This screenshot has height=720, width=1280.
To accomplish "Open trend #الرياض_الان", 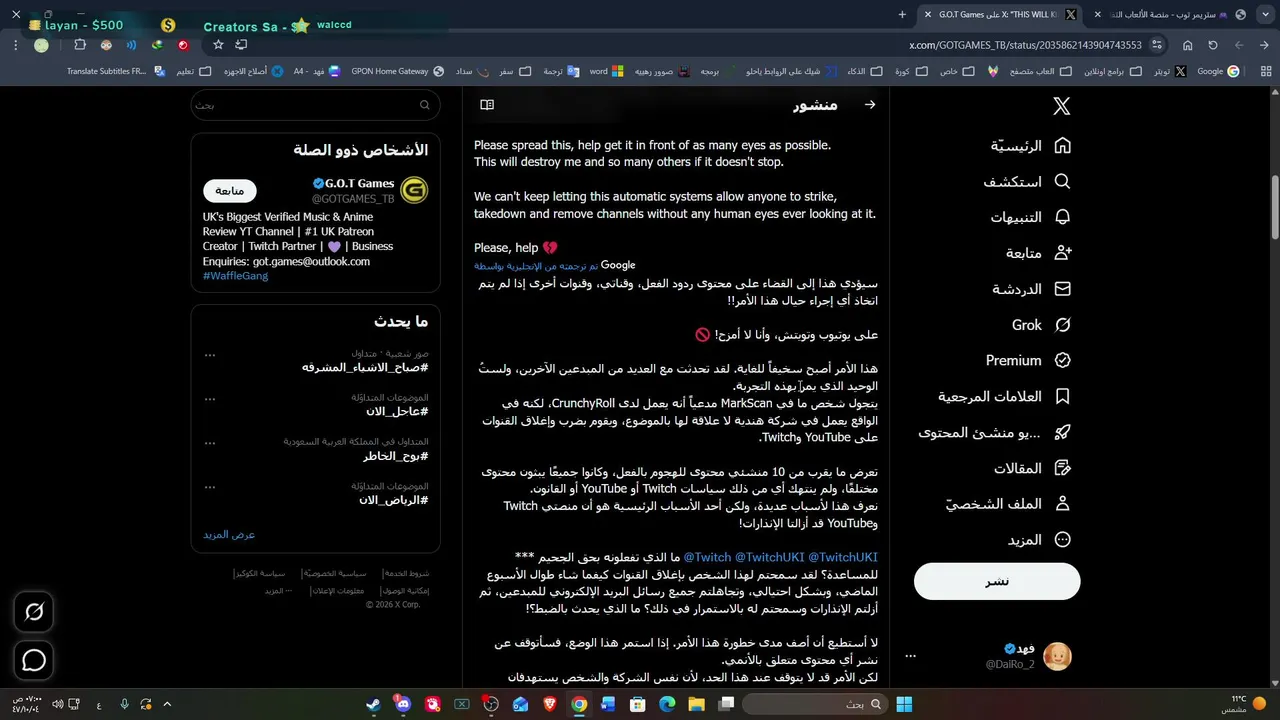I will (x=393, y=499).
